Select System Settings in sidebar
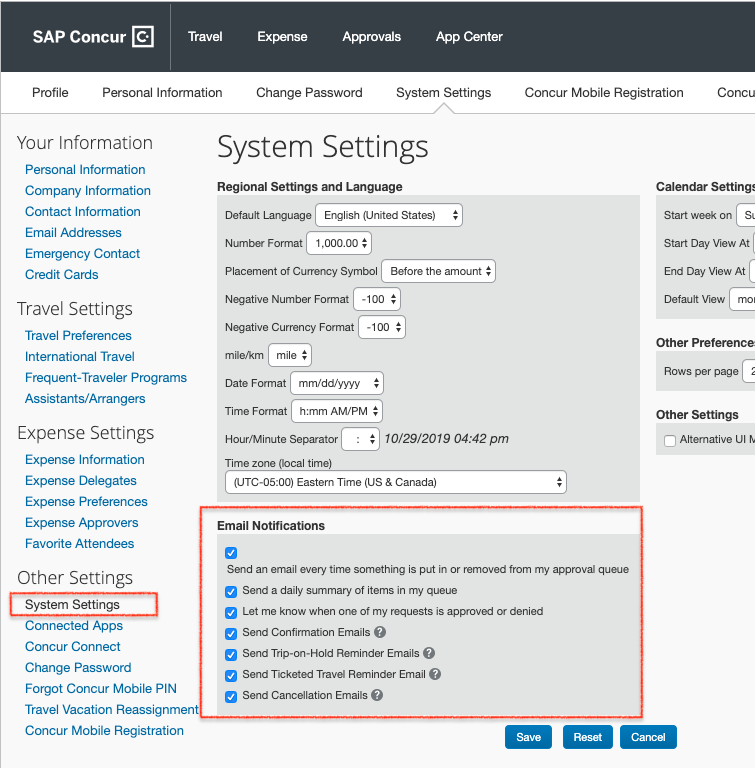The height and width of the screenshot is (768, 755). point(73,604)
